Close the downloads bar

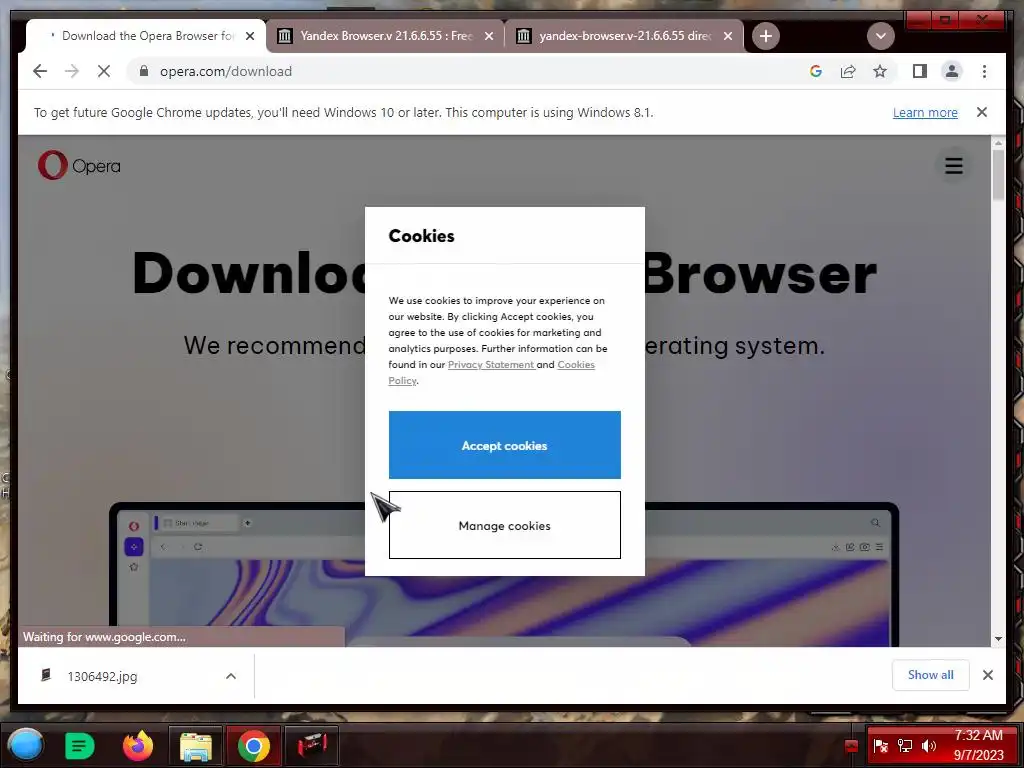tap(987, 675)
